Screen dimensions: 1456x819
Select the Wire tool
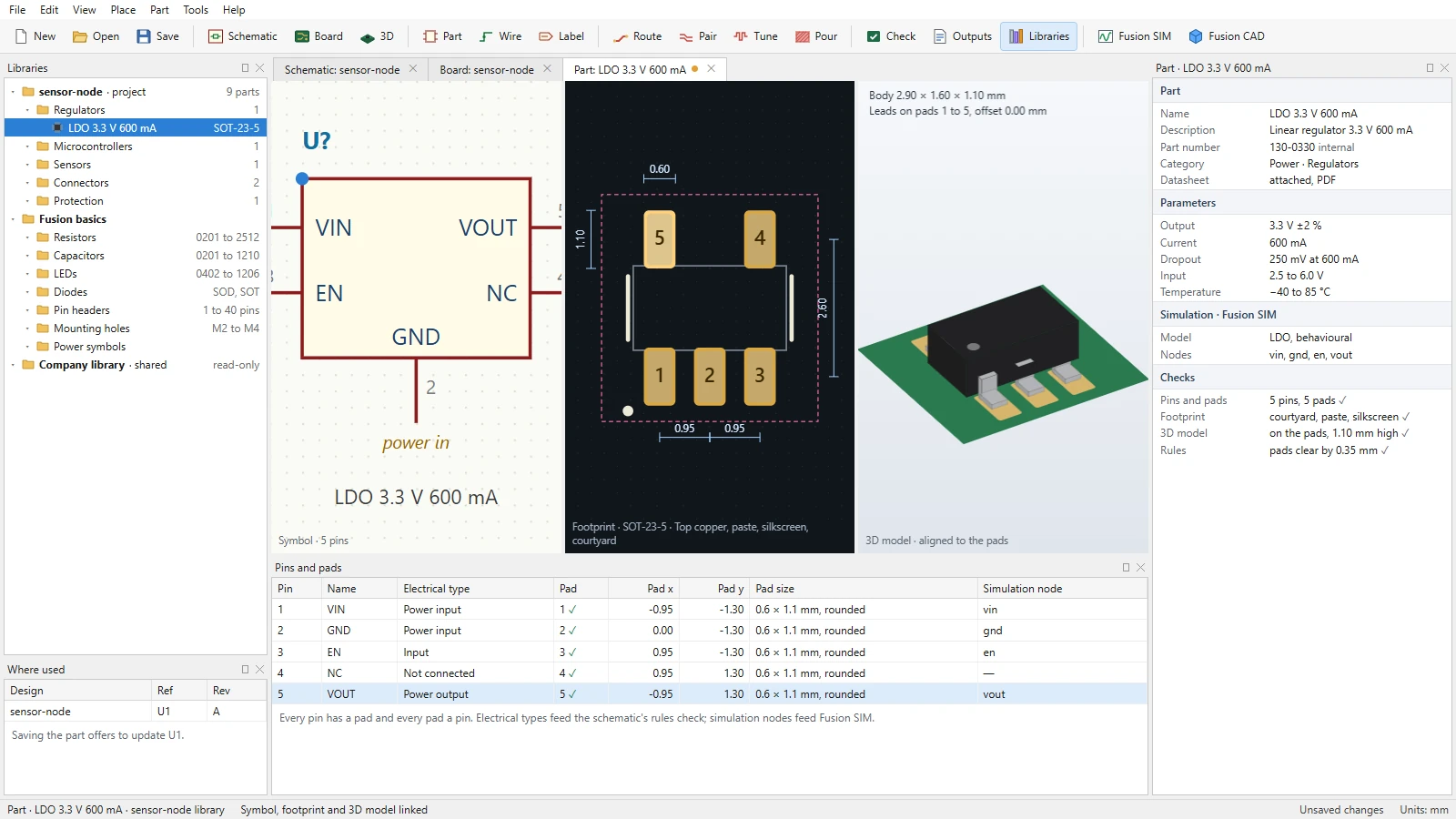click(x=500, y=36)
